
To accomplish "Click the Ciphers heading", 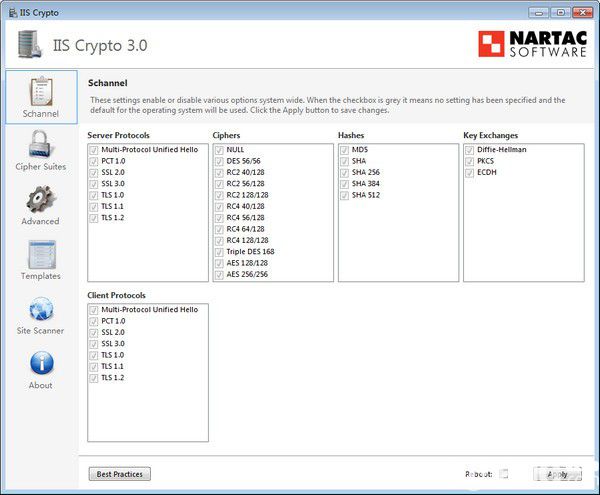I will (x=226, y=135).
